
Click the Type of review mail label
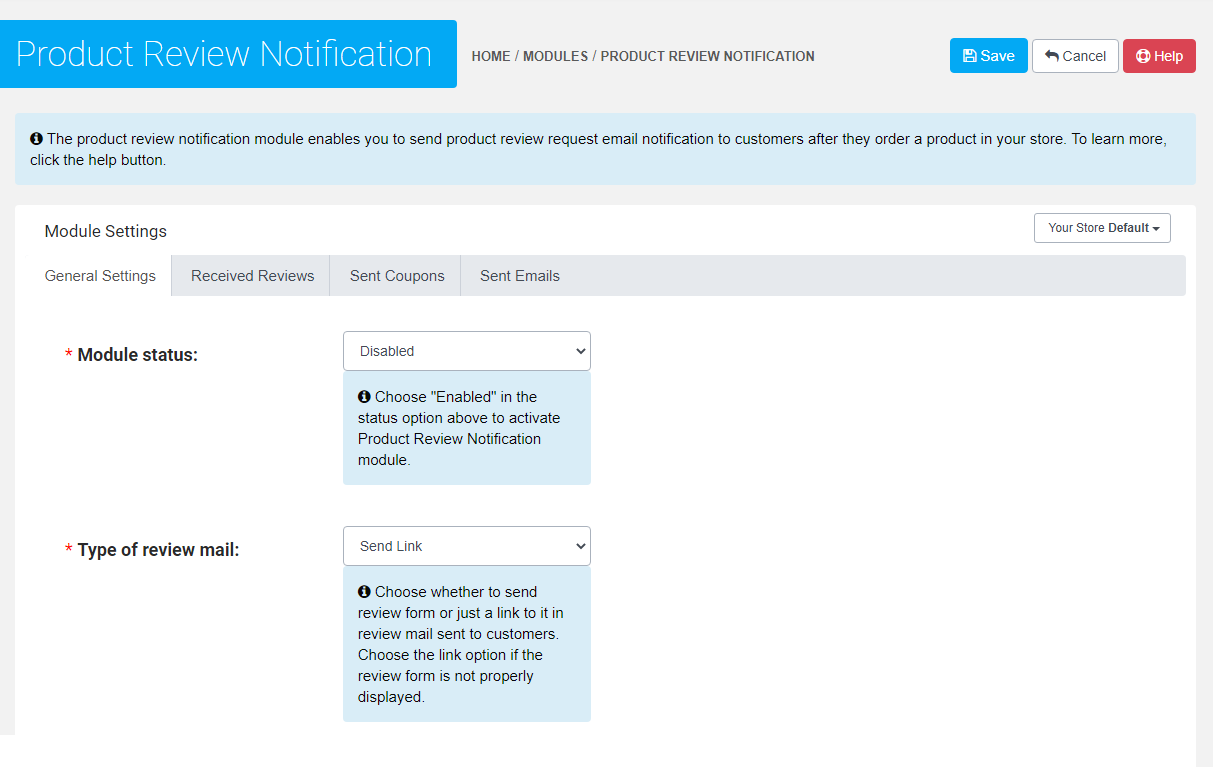[x=158, y=550]
